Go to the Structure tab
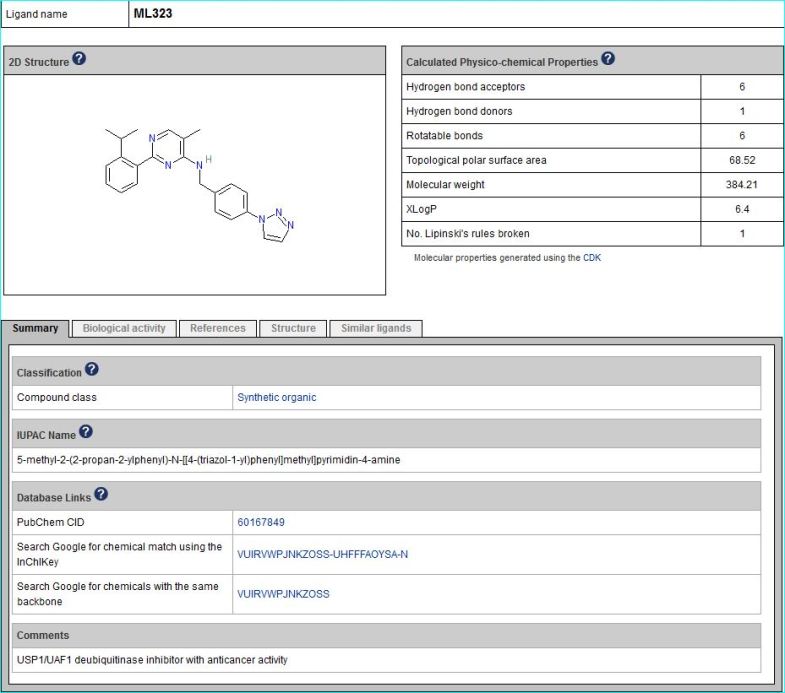 click(293, 328)
